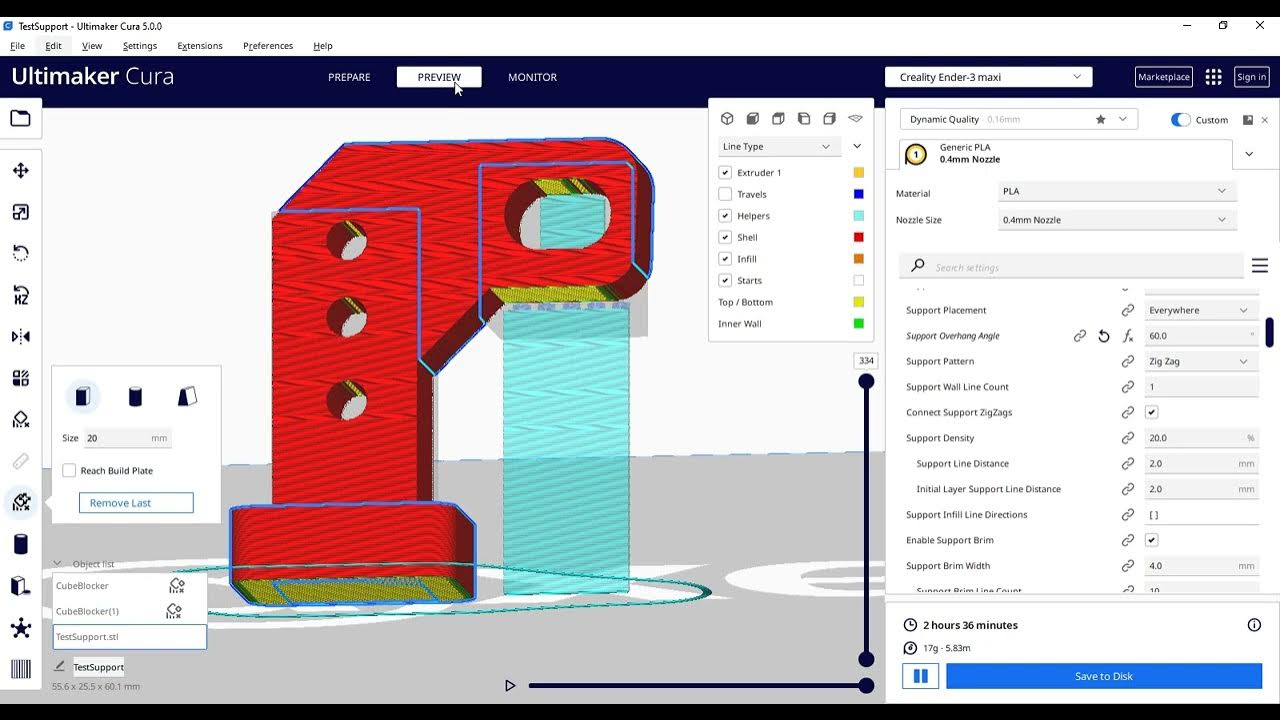Viewport: 1280px width, 720px height.
Task: Click link icon for Support Density
Action: [1127, 438]
